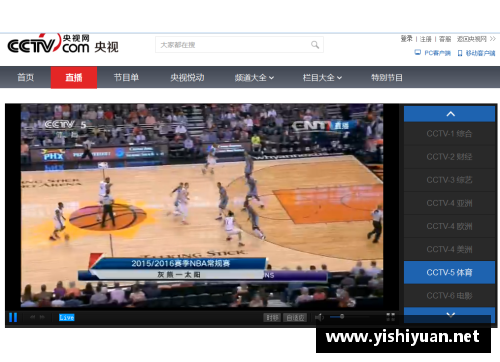Select the CCTV-6 电影 channel
The height and width of the screenshot is (362, 500).
tap(449, 296)
